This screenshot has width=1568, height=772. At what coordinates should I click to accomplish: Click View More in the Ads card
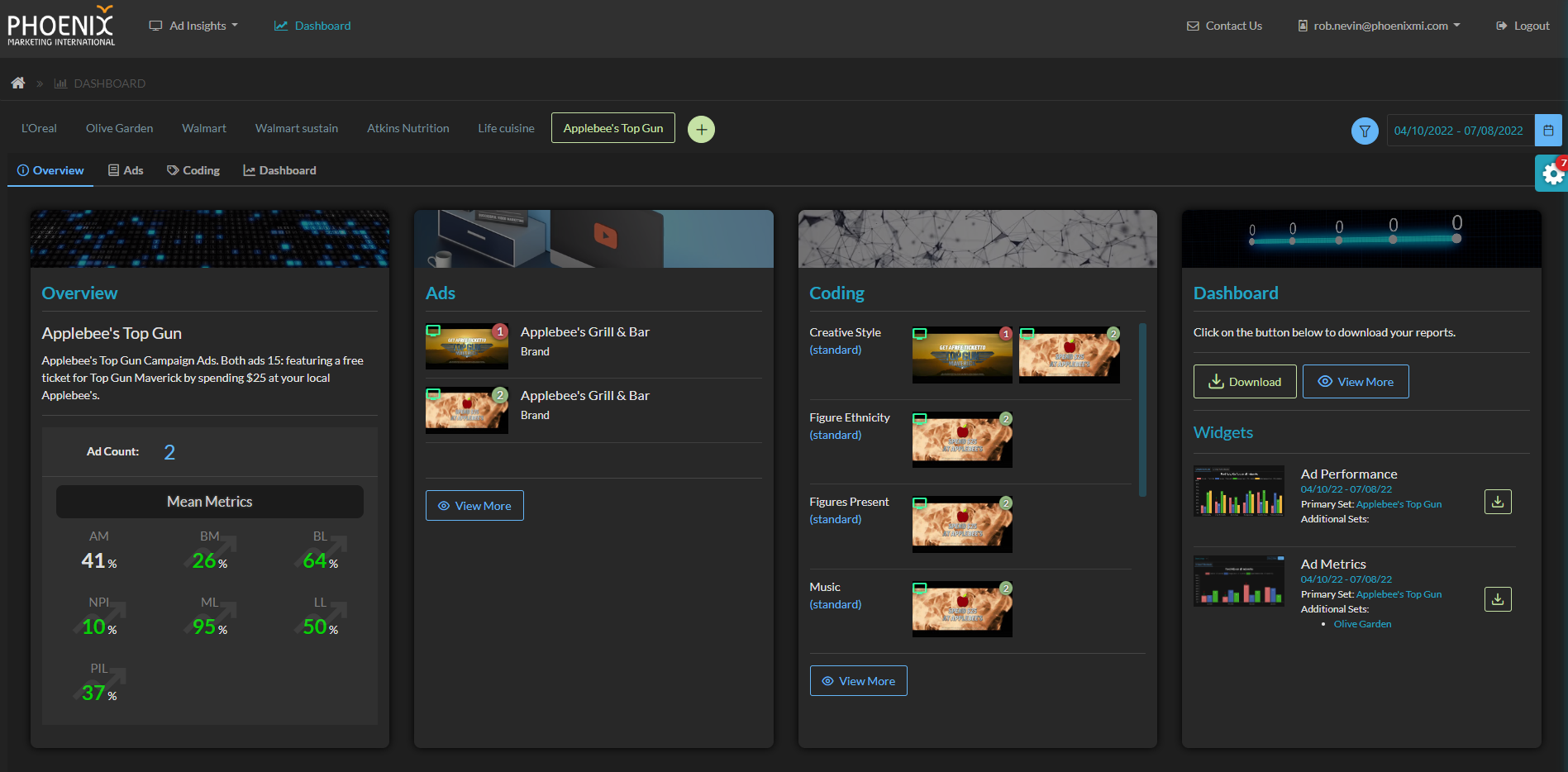[474, 506]
